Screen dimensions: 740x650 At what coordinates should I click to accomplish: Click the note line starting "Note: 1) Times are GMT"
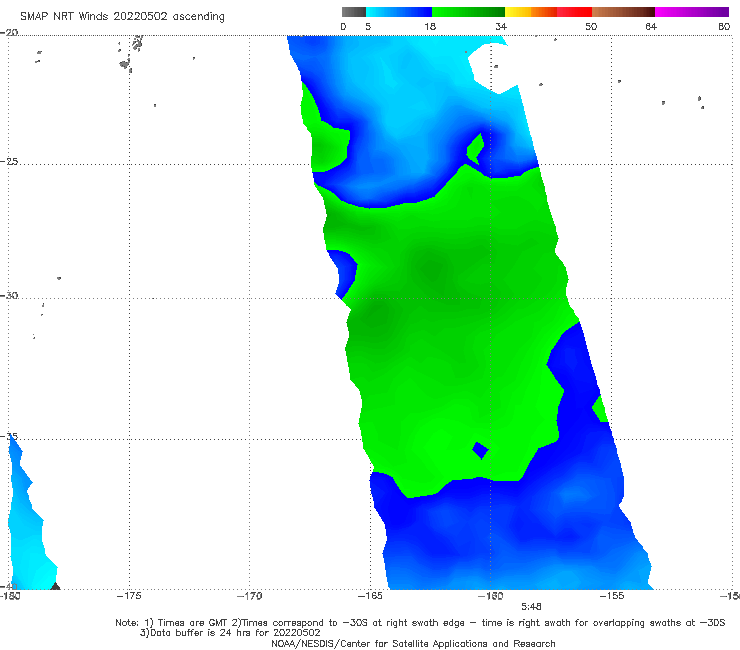[x=420, y=623]
